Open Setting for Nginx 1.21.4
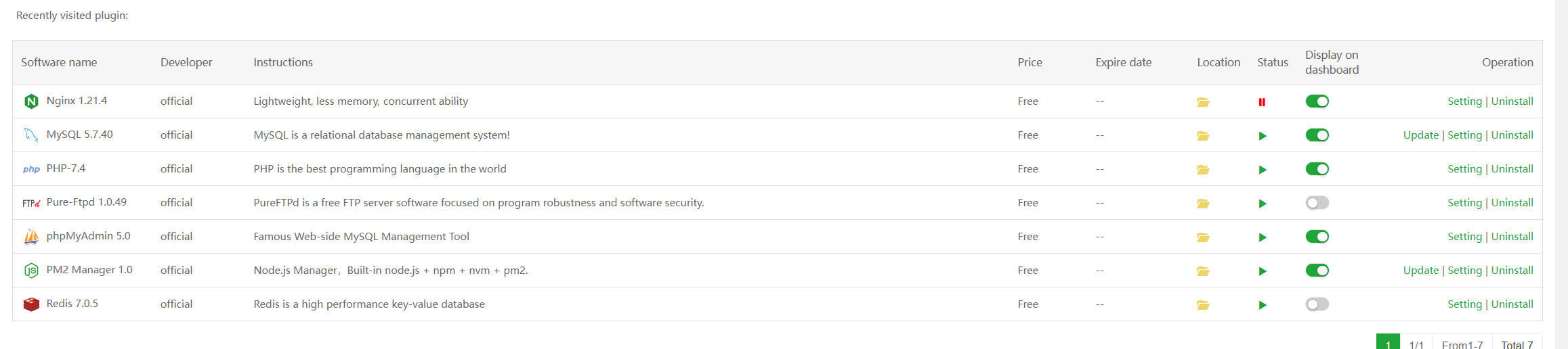Screen dimensions: 1568x349 pos(1464,101)
